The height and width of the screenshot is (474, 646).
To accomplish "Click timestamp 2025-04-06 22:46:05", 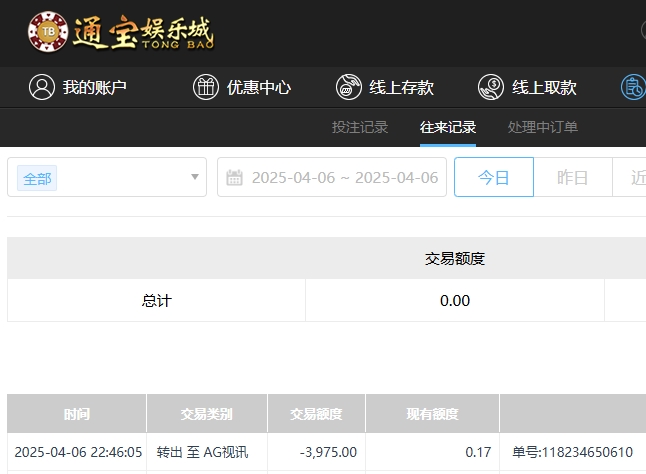I will click(78, 452).
